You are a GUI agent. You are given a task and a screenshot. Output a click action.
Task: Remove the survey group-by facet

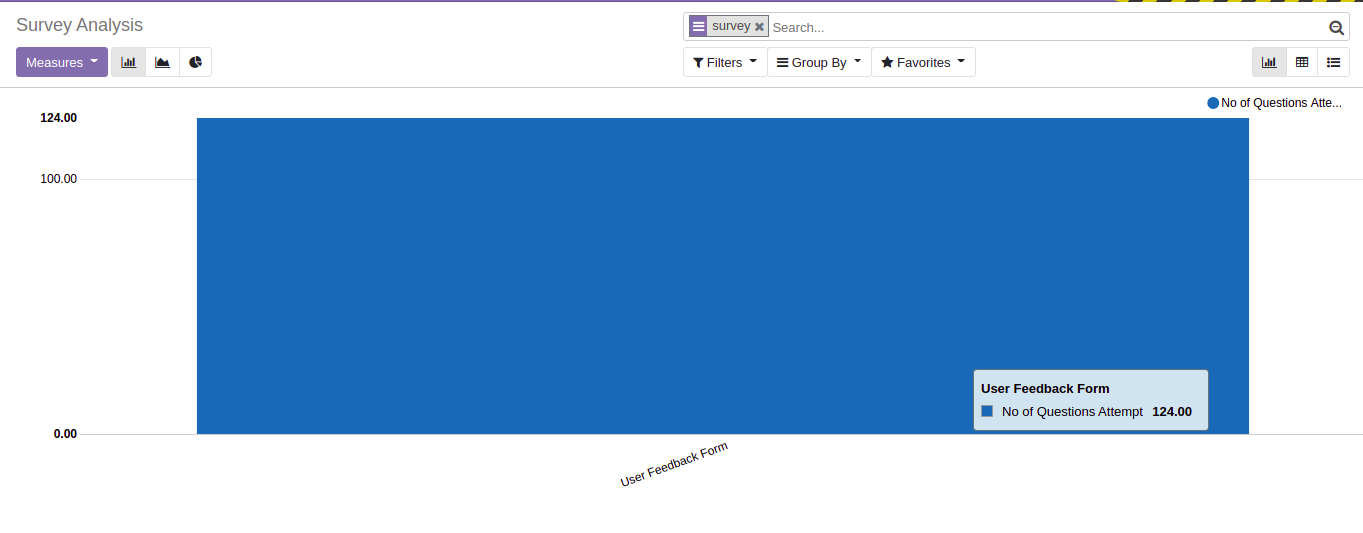(x=760, y=27)
